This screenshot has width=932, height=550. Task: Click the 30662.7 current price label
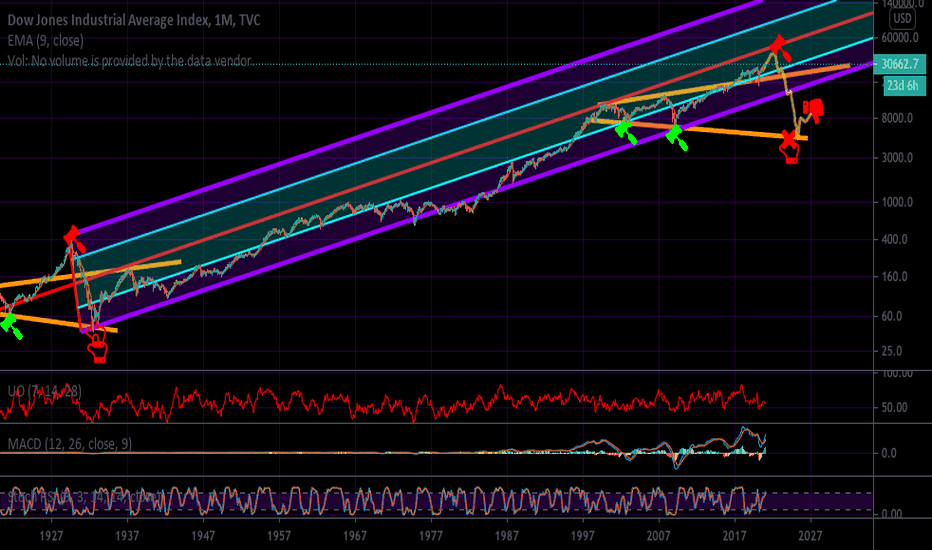[x=899, y=64]
